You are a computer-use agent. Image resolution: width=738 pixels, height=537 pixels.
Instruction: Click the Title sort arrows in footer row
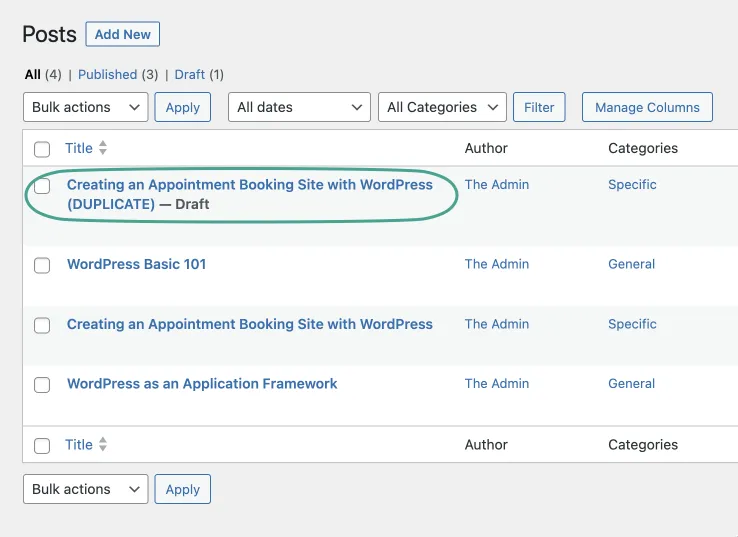[x=103, y=444]
